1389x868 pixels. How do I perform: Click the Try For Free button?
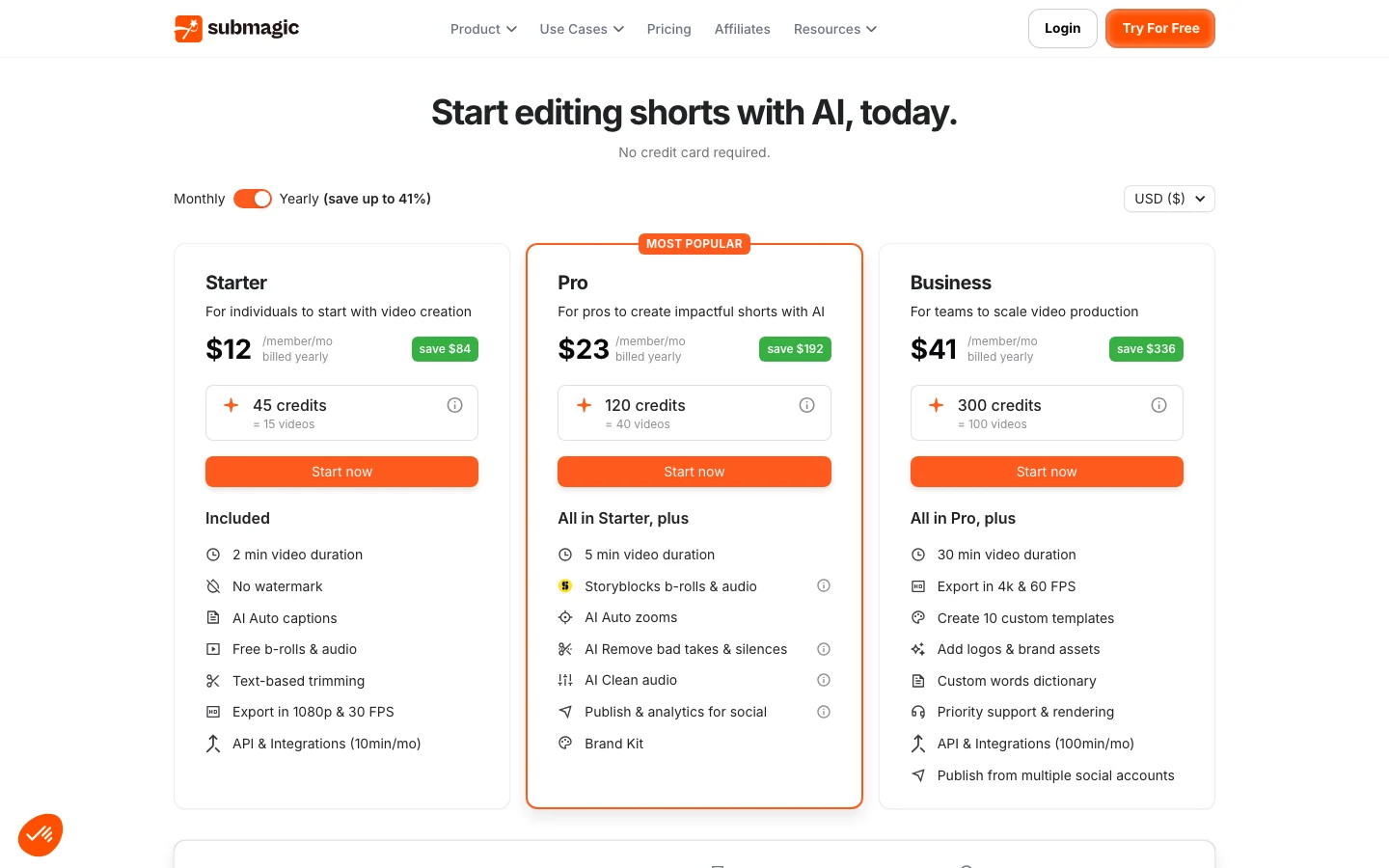(x=1160, y=29)
